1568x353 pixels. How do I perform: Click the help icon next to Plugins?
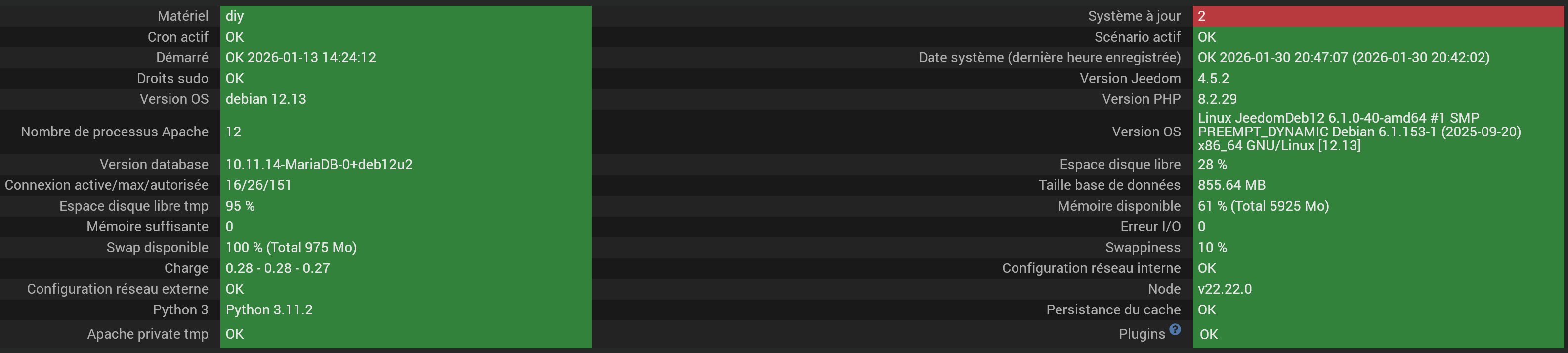click(x=1175, y=329)
